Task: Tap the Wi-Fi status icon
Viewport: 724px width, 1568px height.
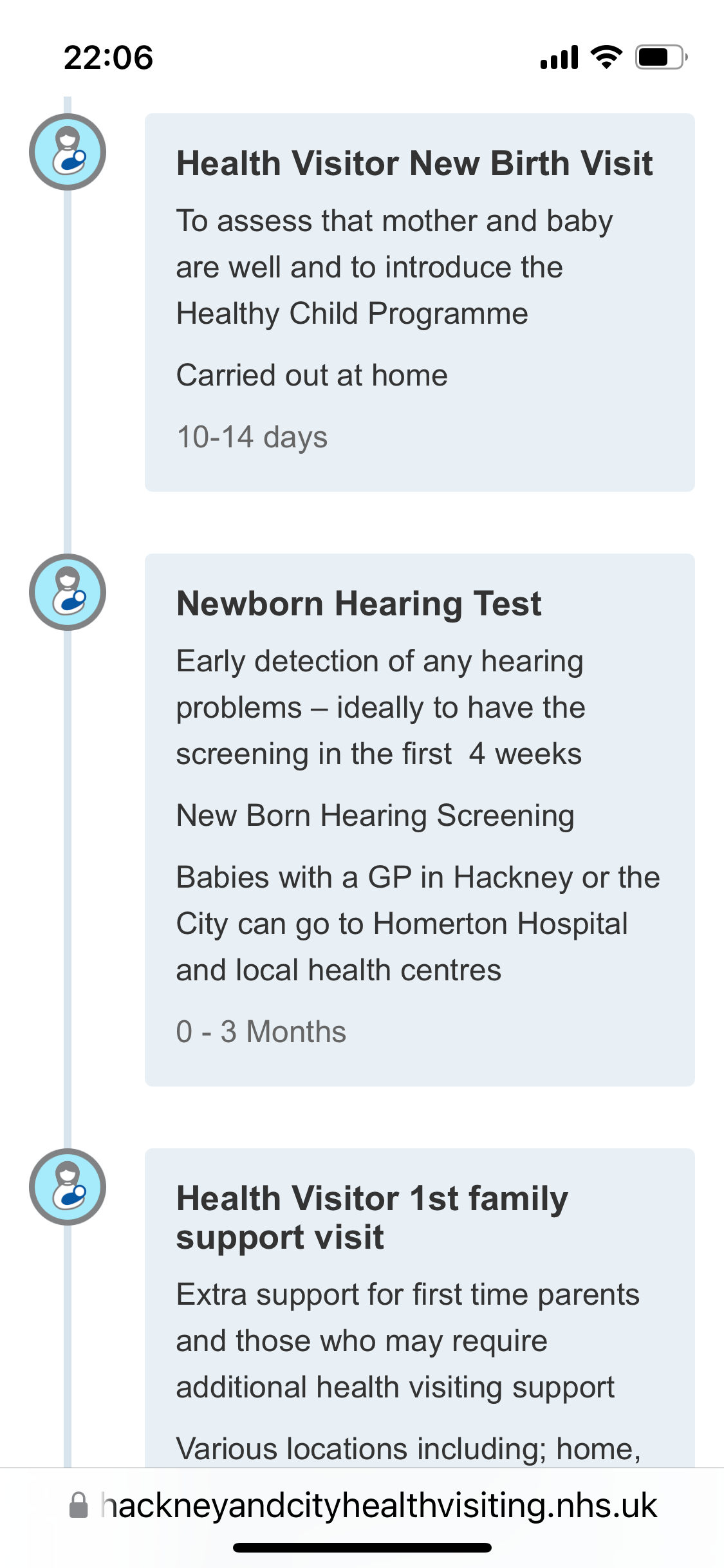Action: (x=606, y=57)
